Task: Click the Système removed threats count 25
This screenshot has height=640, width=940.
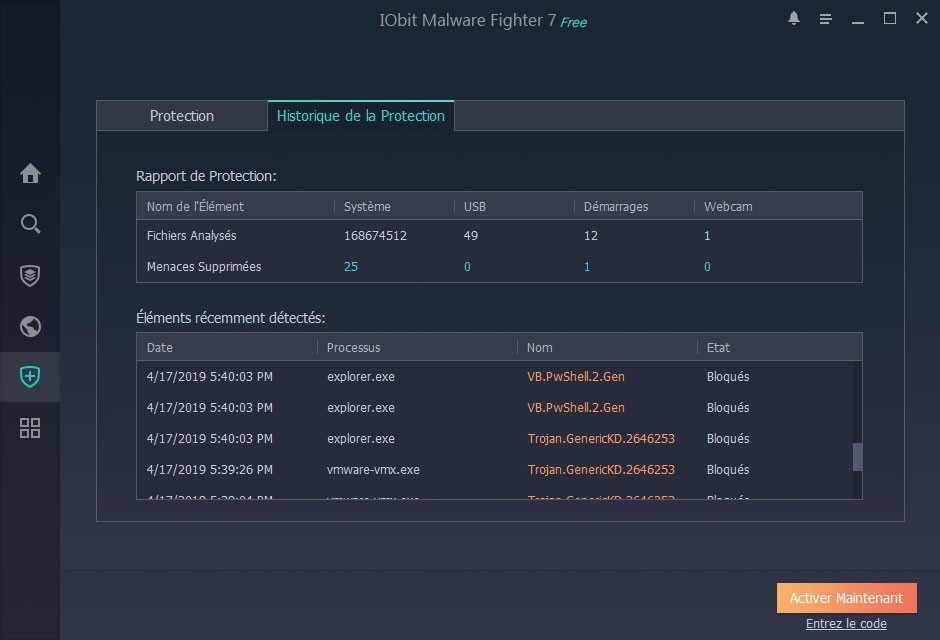Action: 351,267
